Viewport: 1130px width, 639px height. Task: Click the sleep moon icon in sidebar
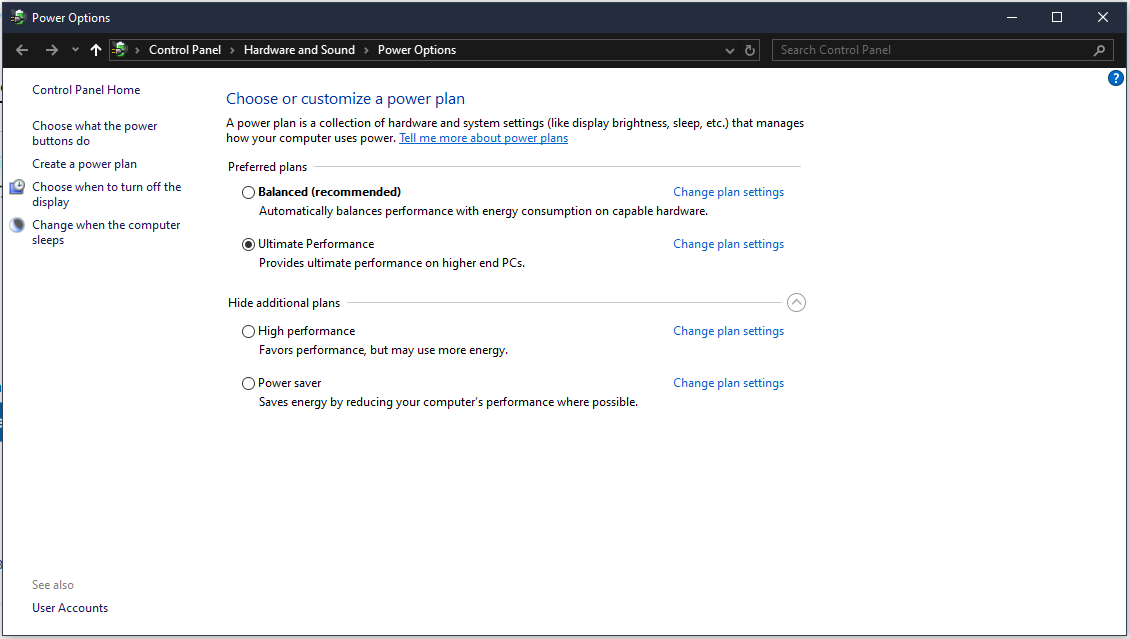tap(17, 225)
